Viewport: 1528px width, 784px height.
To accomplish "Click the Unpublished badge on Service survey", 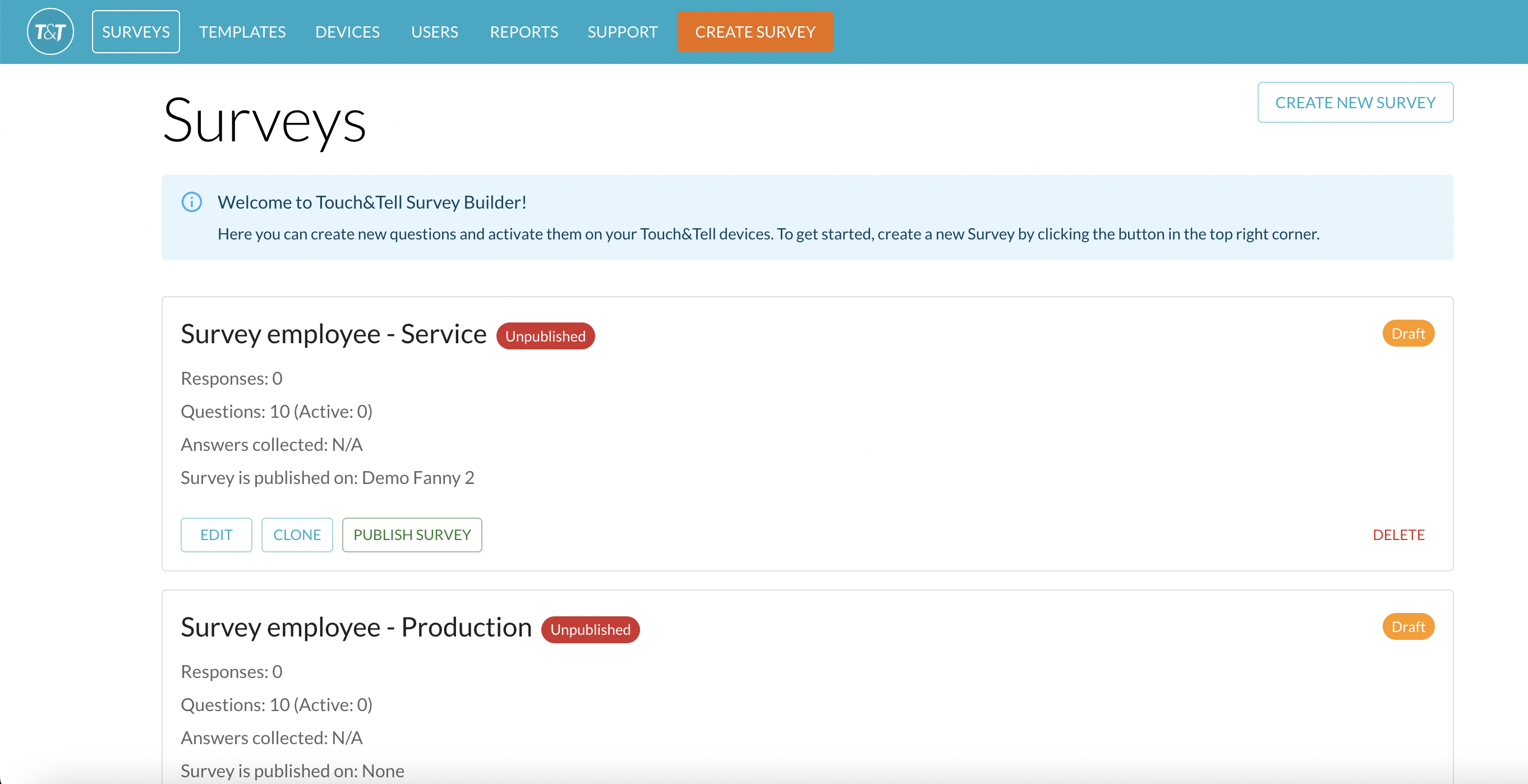I will [x=545, y=336].
